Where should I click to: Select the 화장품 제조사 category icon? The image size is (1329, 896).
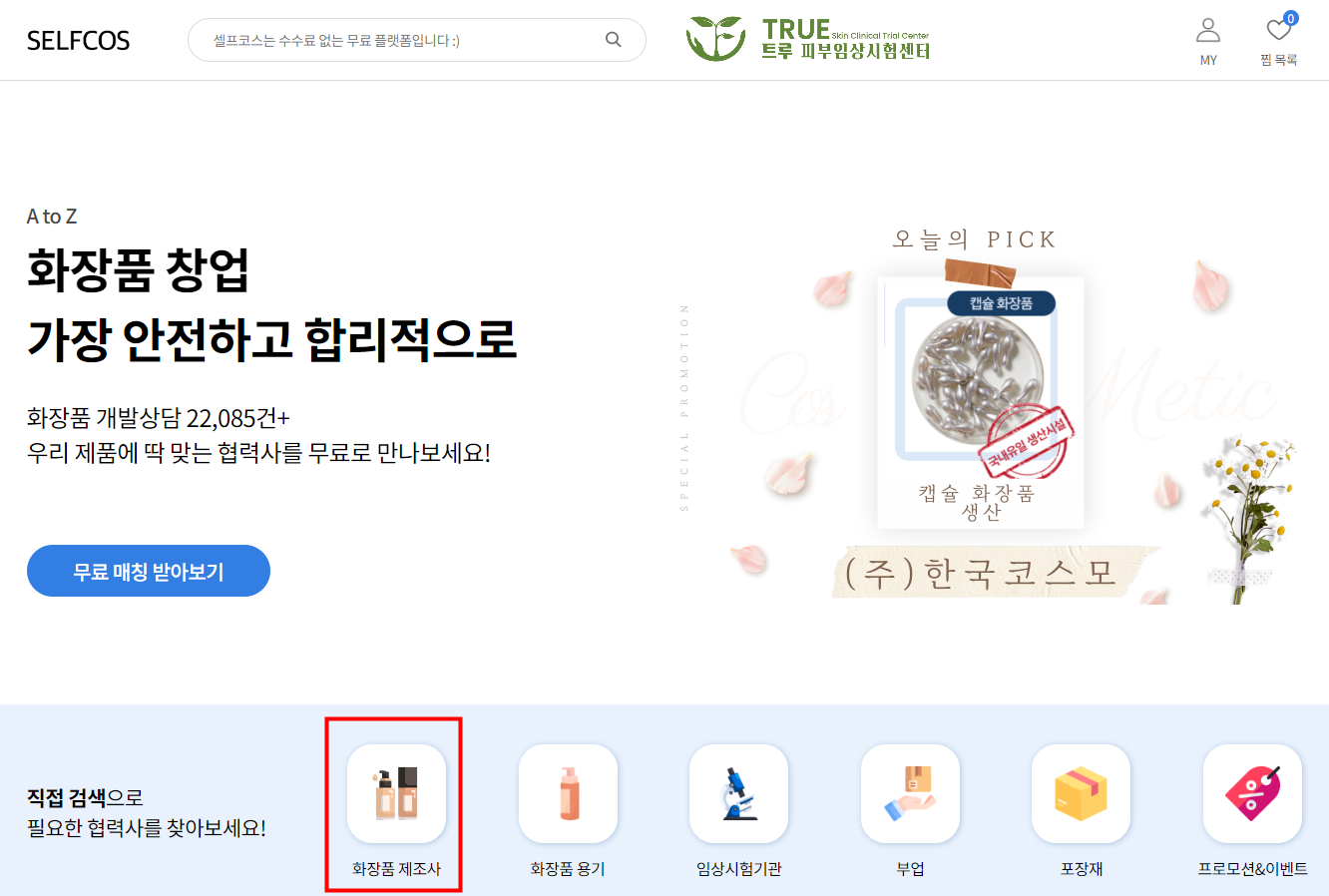396,793
